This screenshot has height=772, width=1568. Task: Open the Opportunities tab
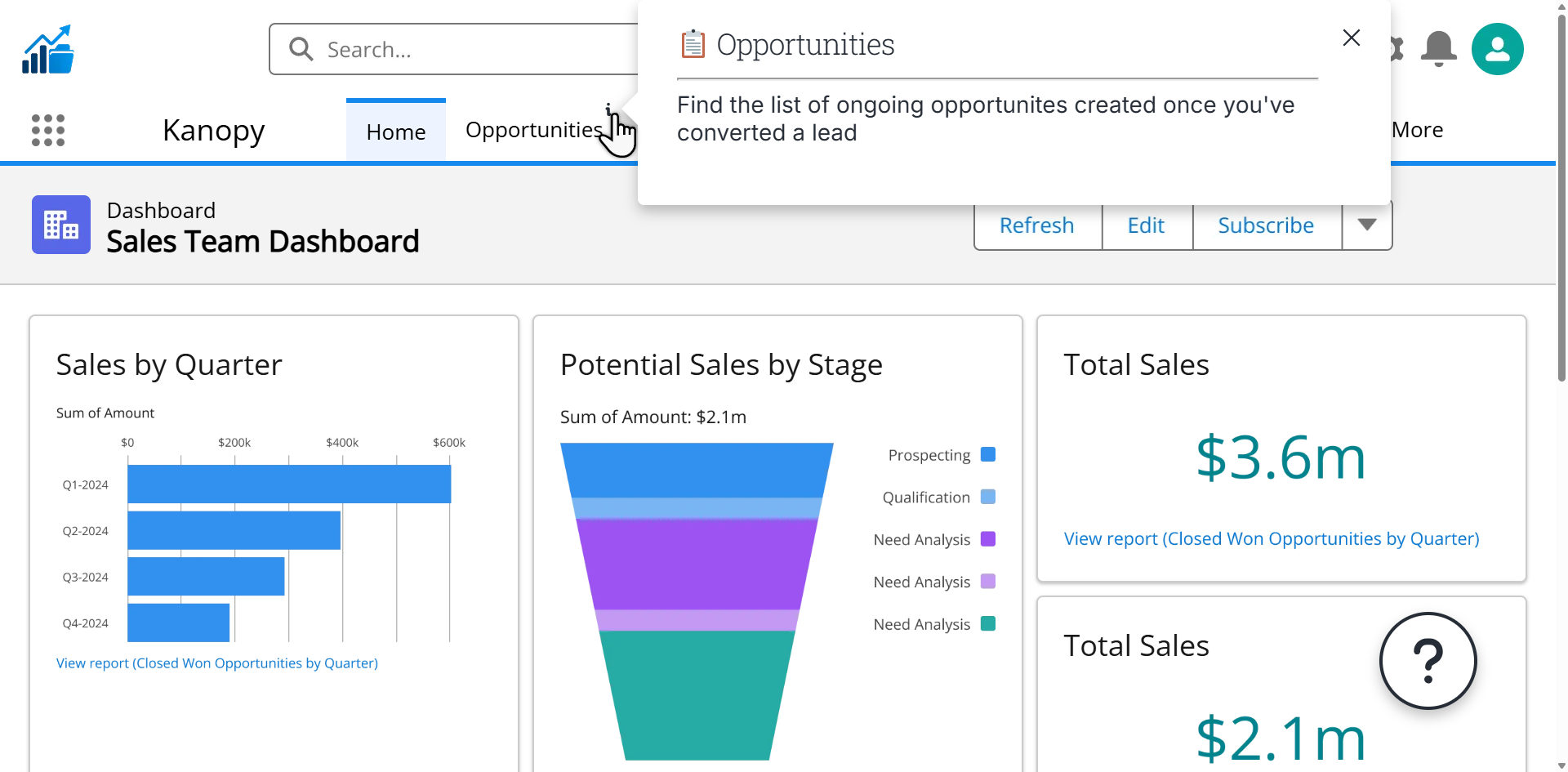pos(533,130)
